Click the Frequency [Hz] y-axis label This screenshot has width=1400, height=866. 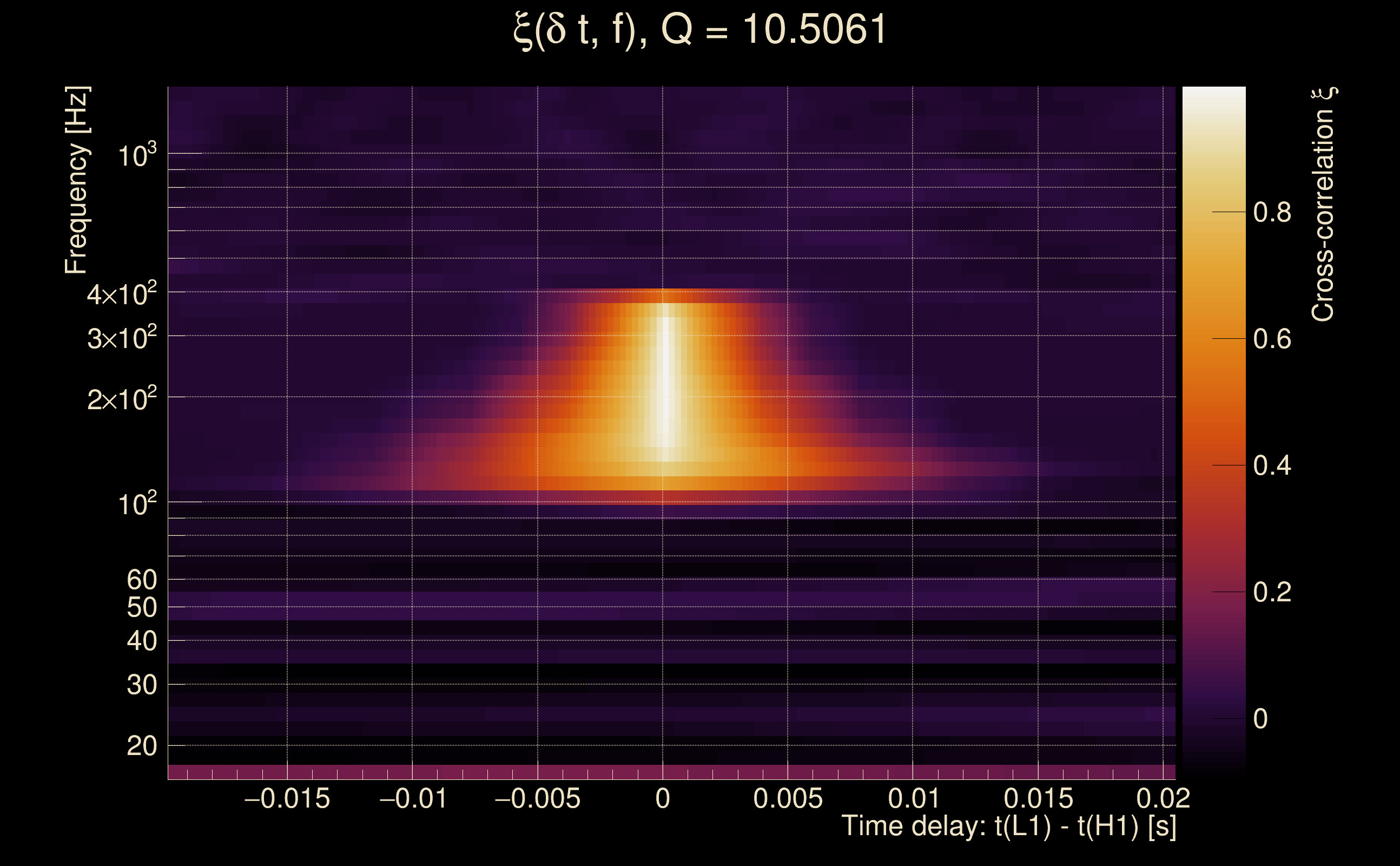pyautogui.click(x=77, y=180)
